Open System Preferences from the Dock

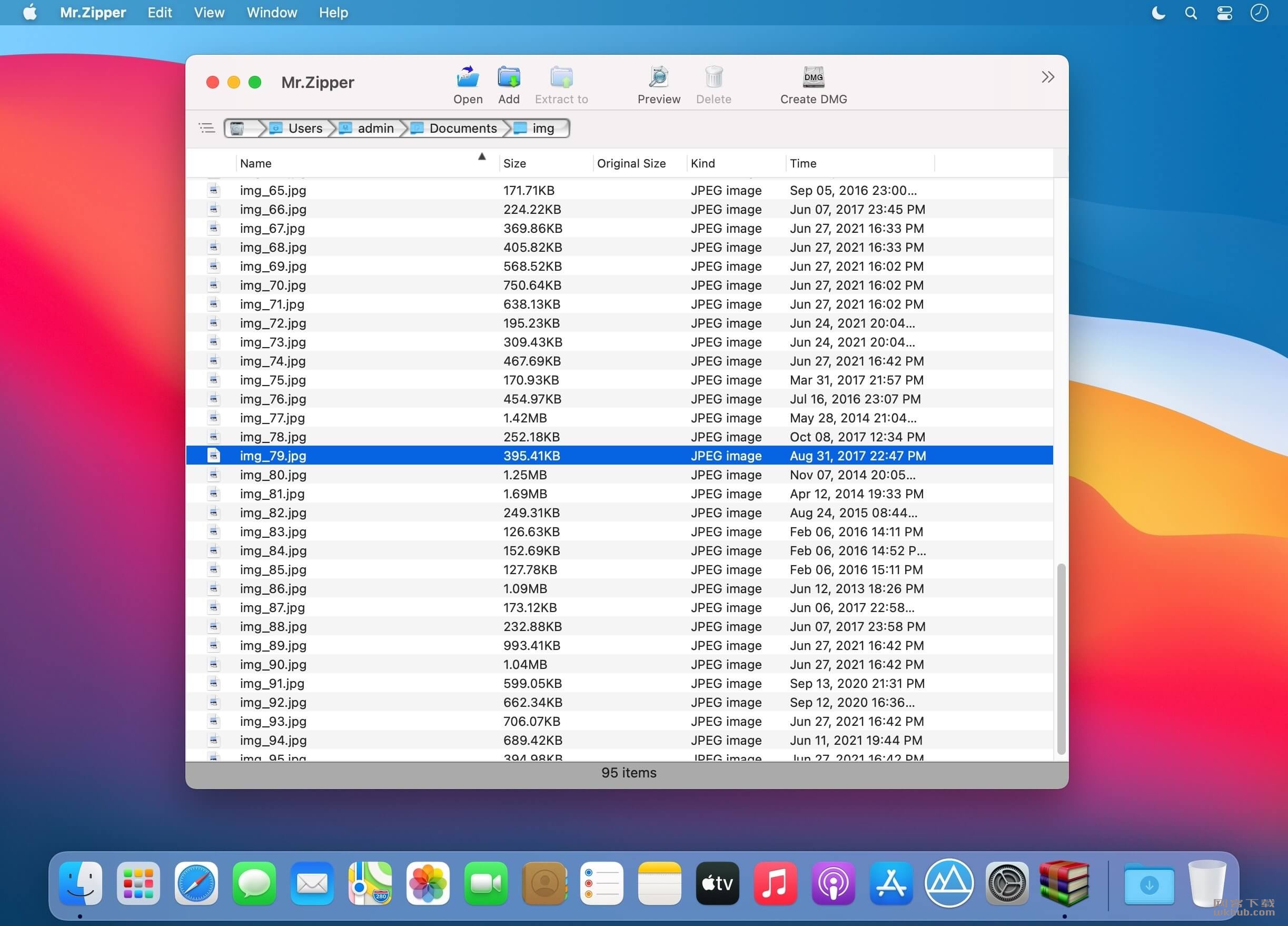tap(1007, 883)
